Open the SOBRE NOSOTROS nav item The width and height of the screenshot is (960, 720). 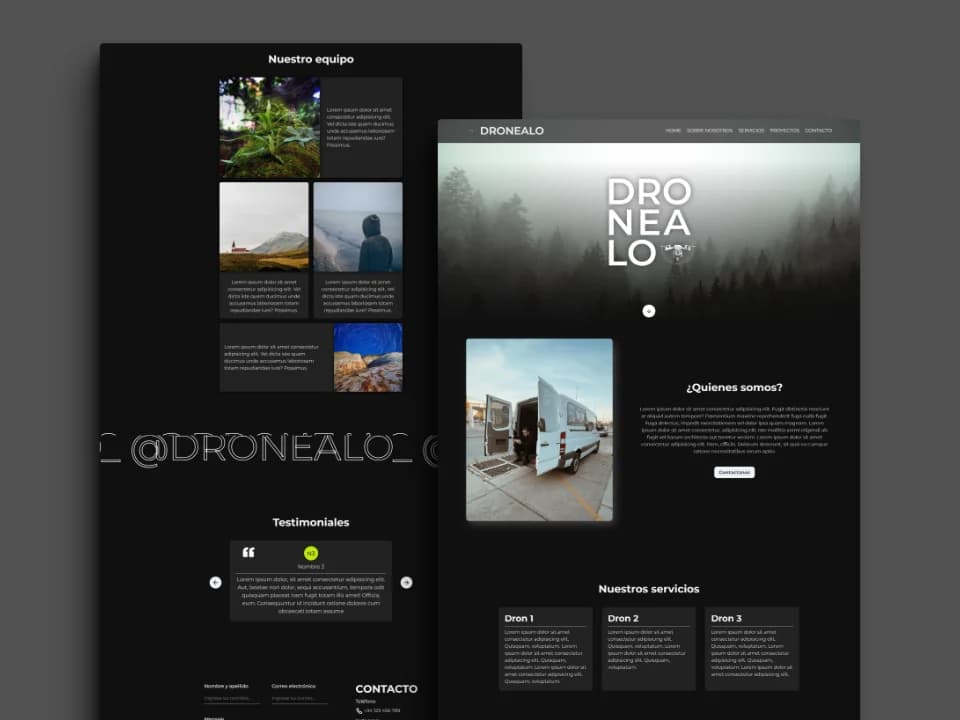(x=710, y=130)
